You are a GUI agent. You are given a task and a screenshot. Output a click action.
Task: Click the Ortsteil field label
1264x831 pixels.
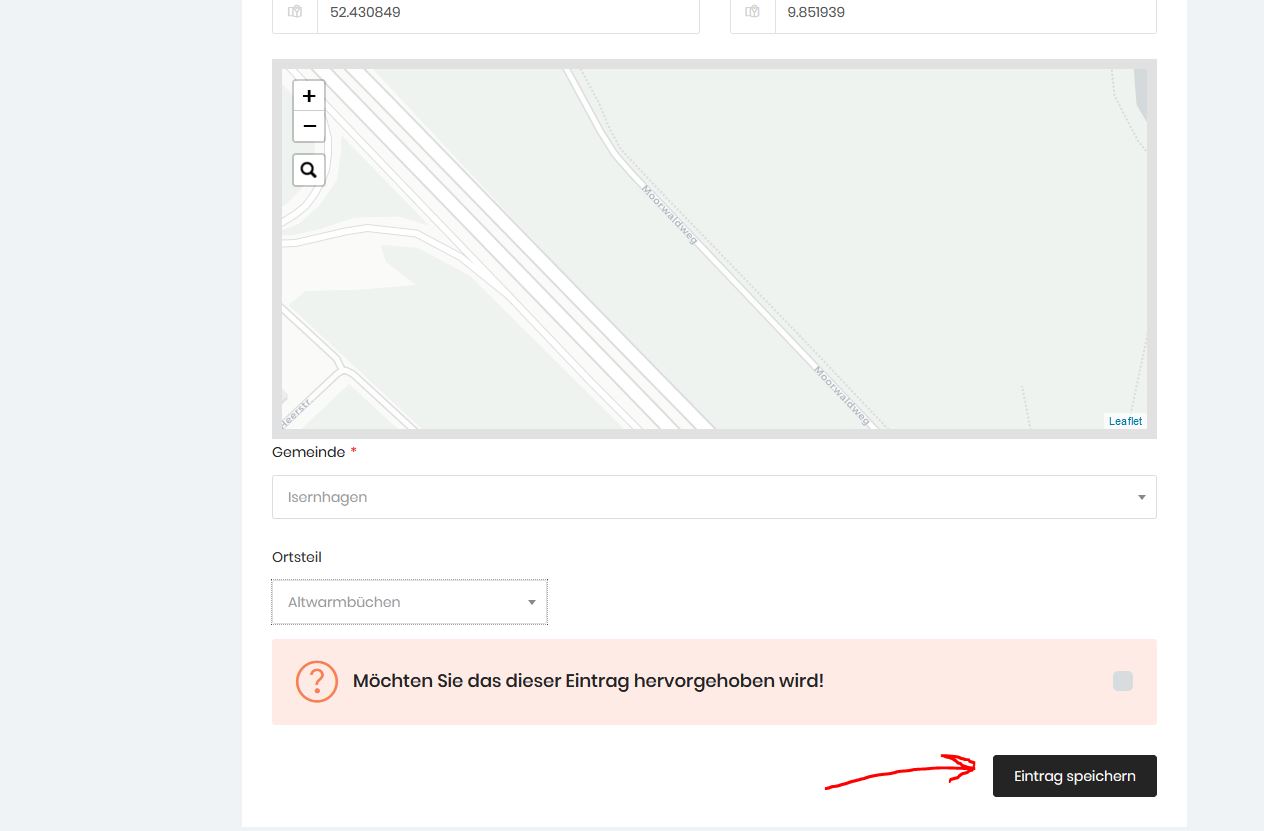(x=297, y=557)
